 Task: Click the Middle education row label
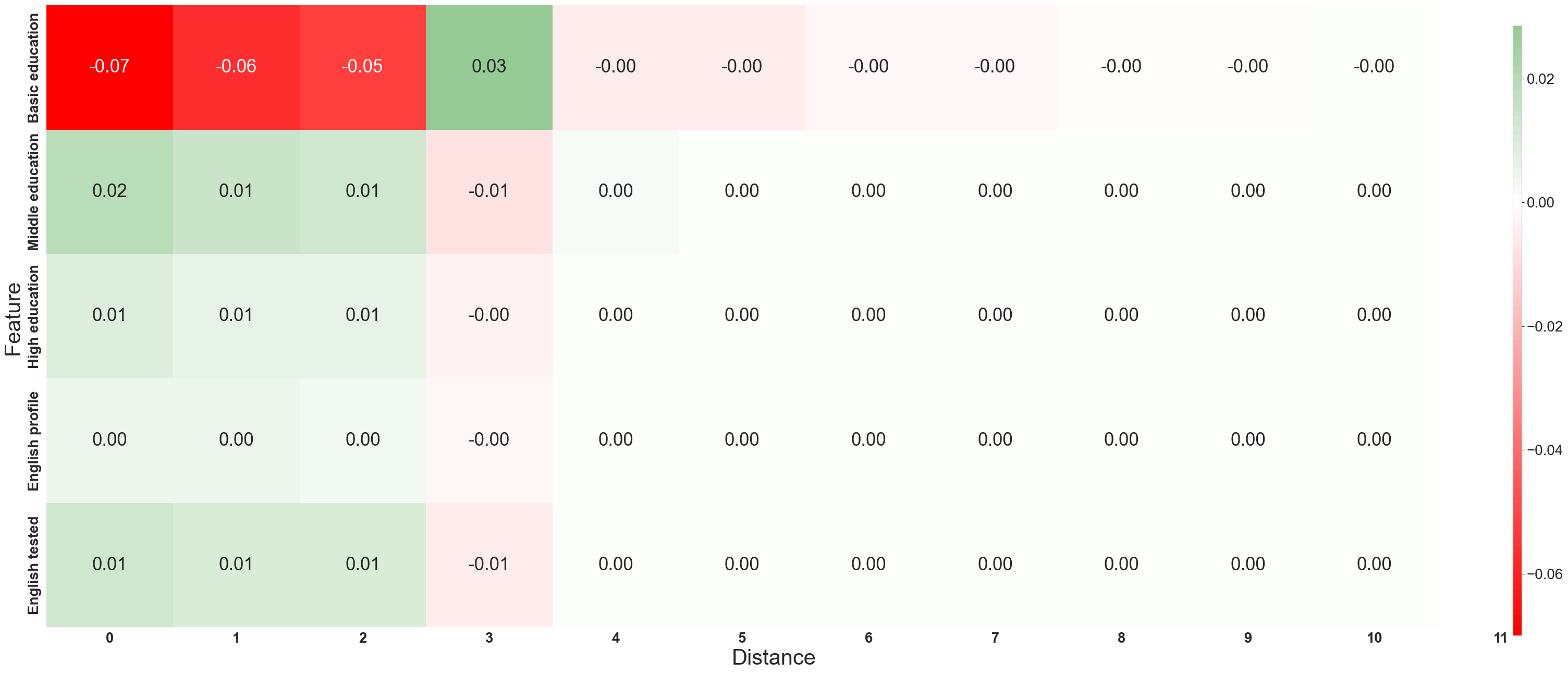(33, 192)
